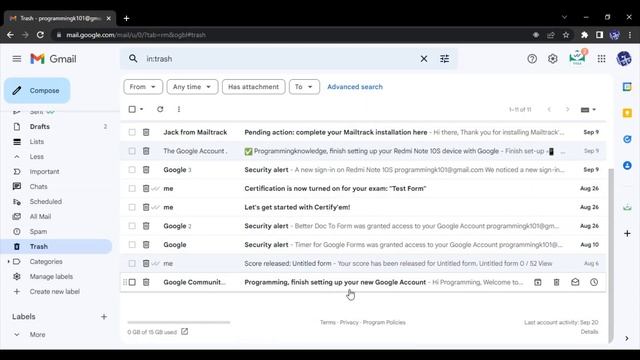The height and width of the screenshot is (360, 640).
Task: Open the select-all dropdown arrow
Action: pos(142,109)
